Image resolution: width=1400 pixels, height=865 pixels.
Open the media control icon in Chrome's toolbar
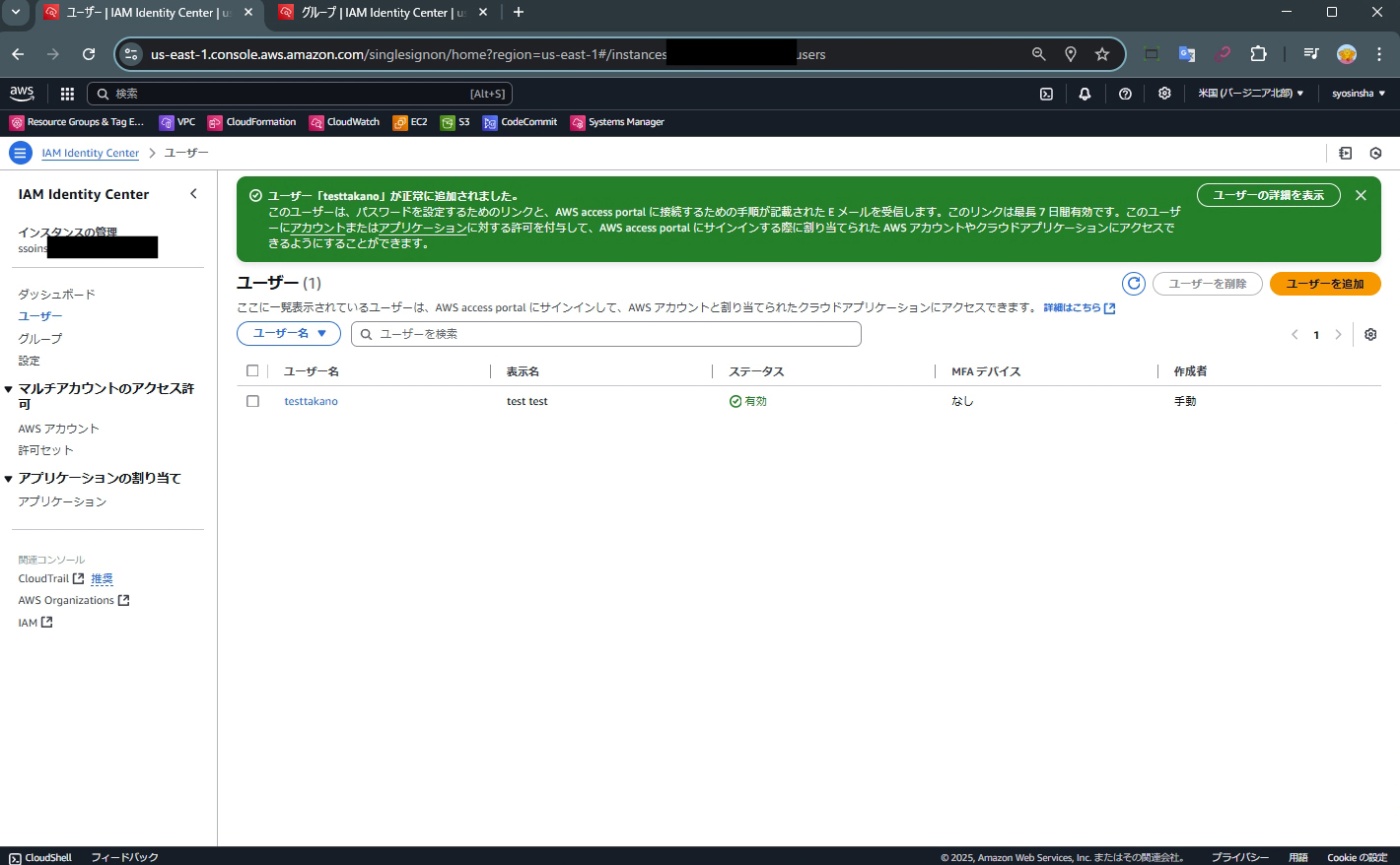click(x=1312, y=54)
